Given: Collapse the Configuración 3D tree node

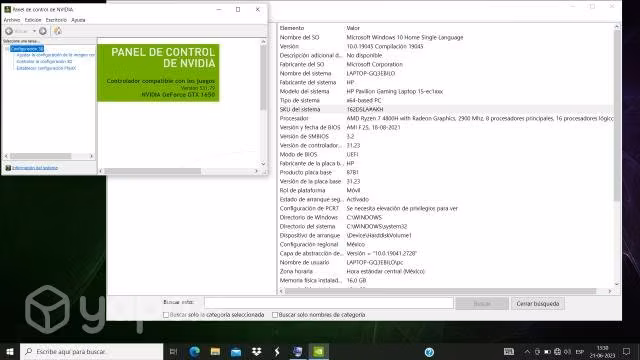Looking at the screenshot, I should coord(7,49).
